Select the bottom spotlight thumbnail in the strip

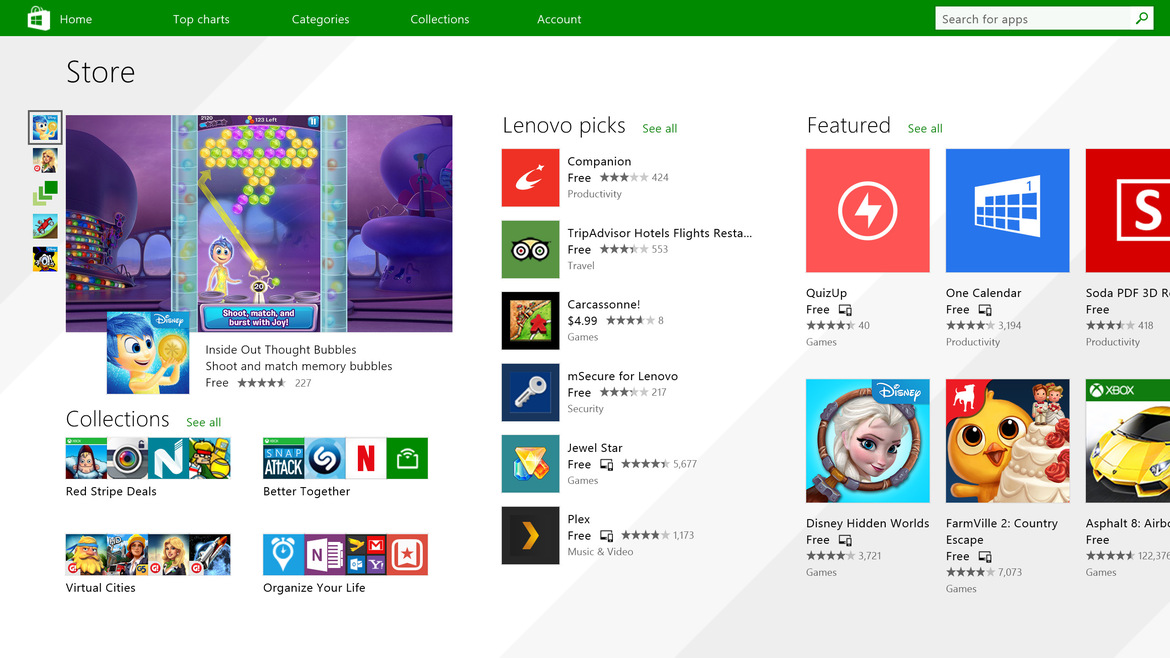pos(45,259)
